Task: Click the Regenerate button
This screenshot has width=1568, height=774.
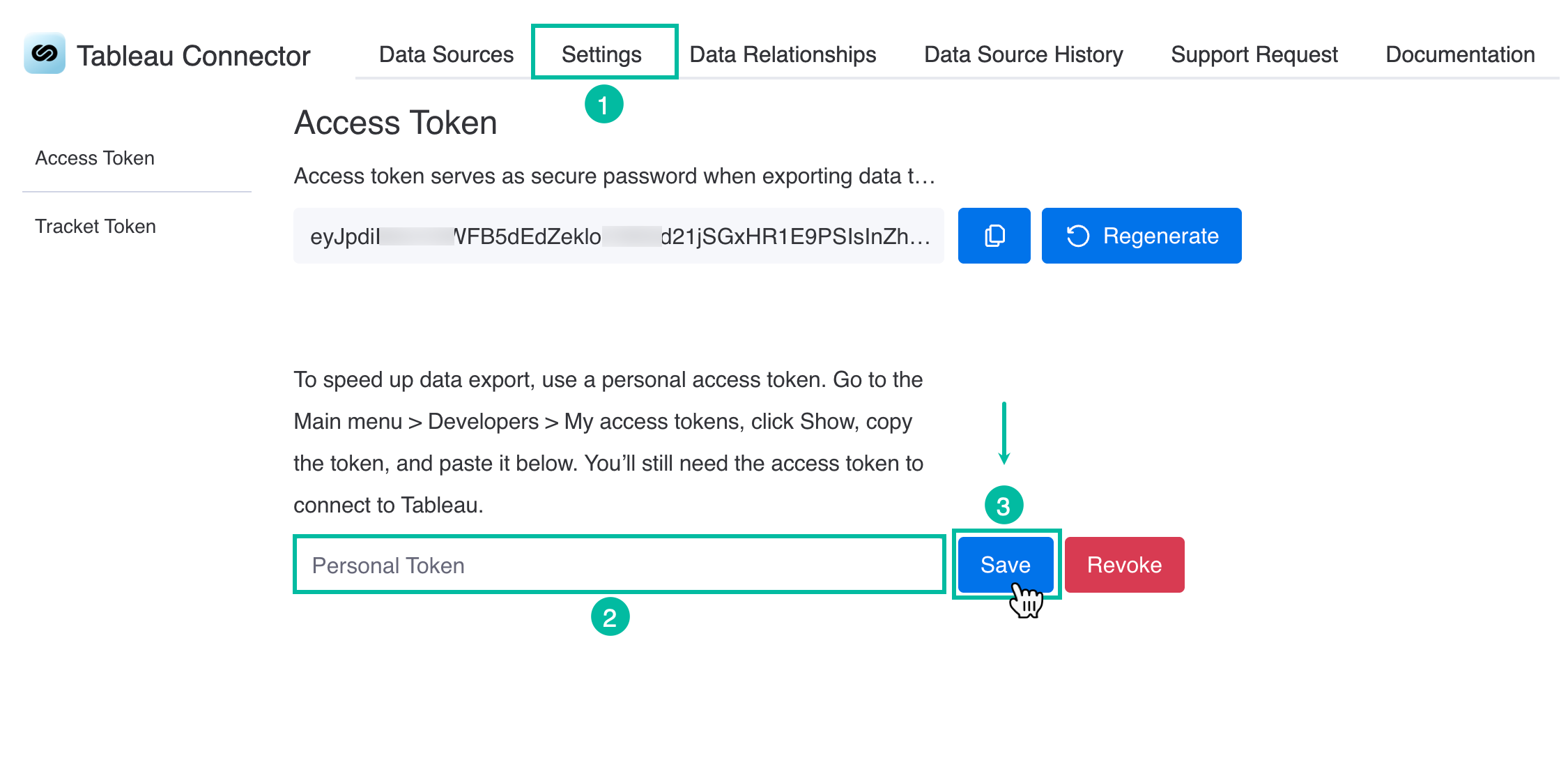Action: coord(1142,236)
